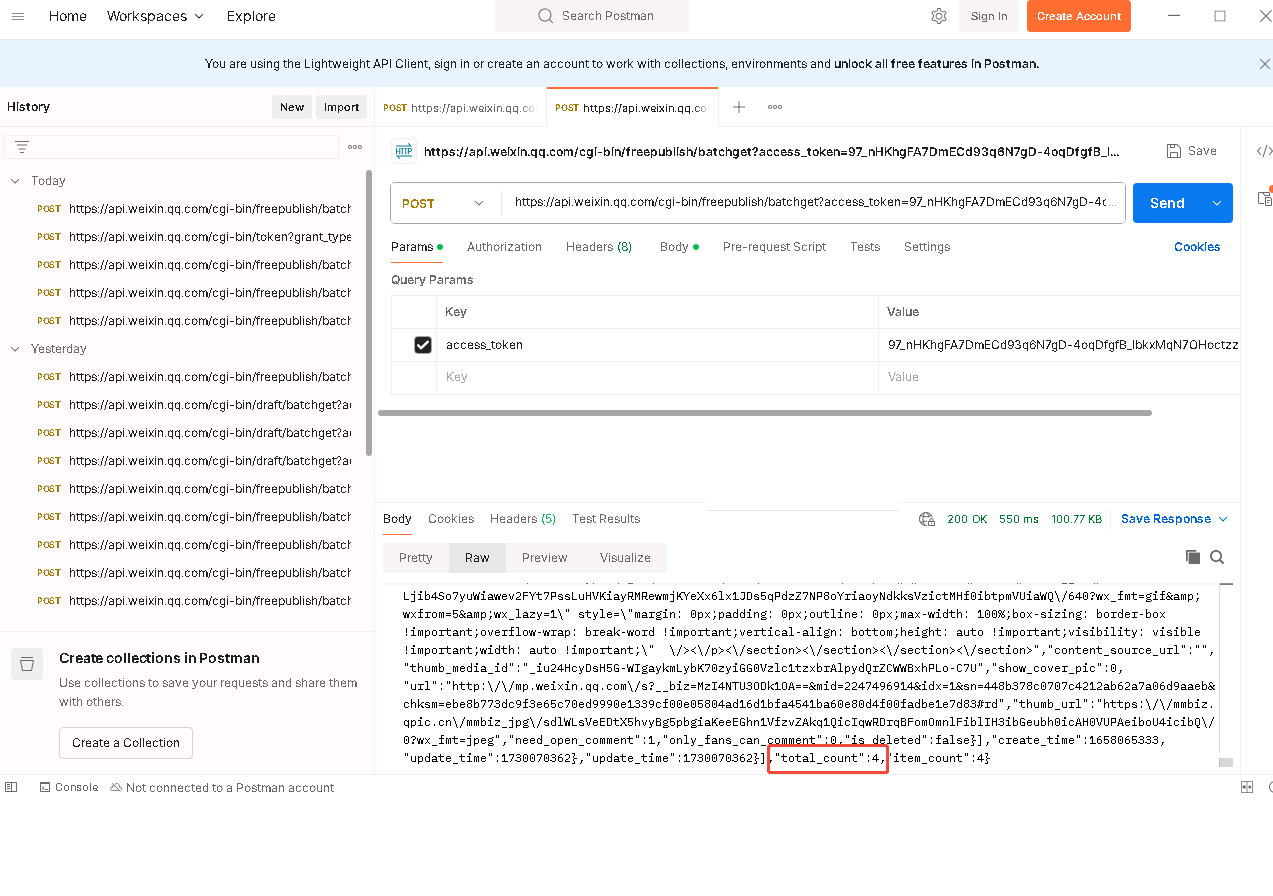Switch response view to Raw
This screenshot has height=896, width=1273.
(x=477, y=558)
